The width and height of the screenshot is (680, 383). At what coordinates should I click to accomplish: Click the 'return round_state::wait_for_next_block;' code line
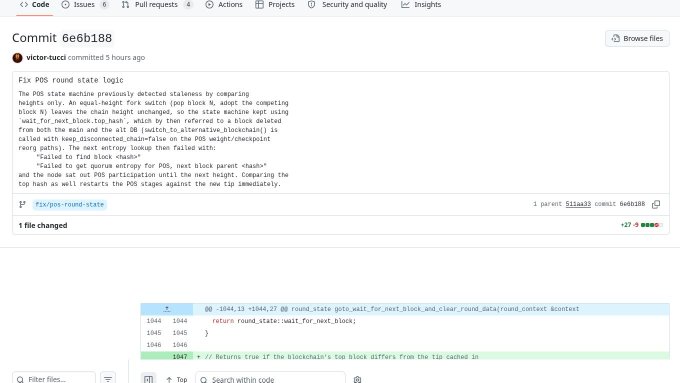pyautogui.click(x=284, y=321)
